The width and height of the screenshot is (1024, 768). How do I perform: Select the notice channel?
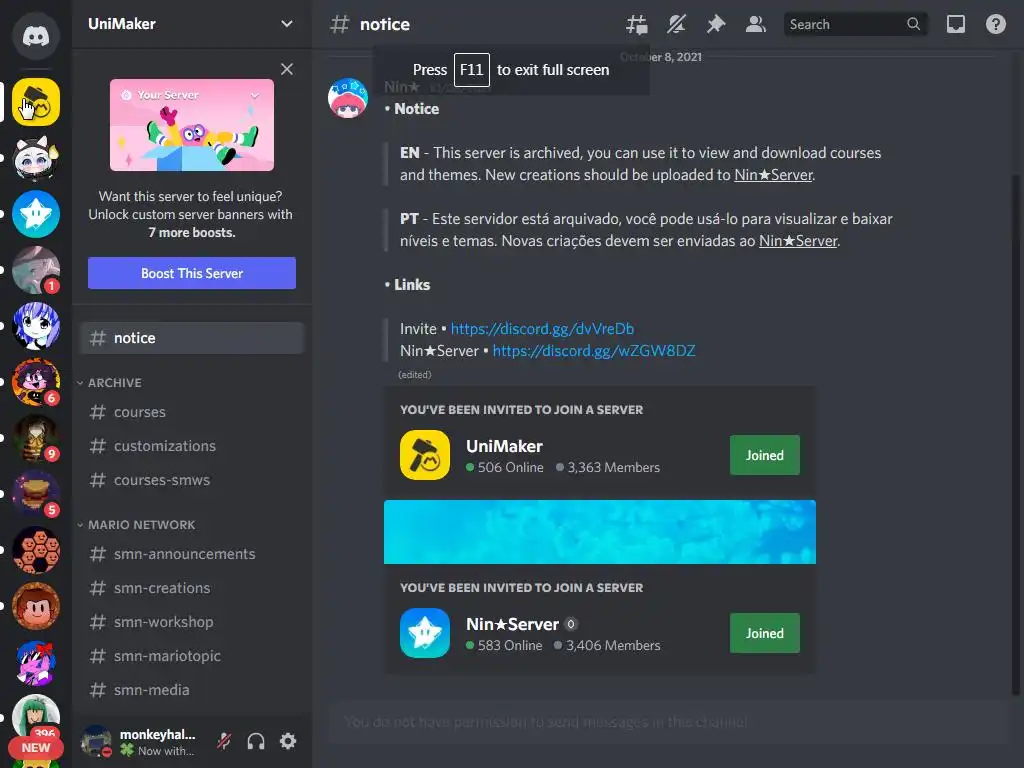point(192,338)
